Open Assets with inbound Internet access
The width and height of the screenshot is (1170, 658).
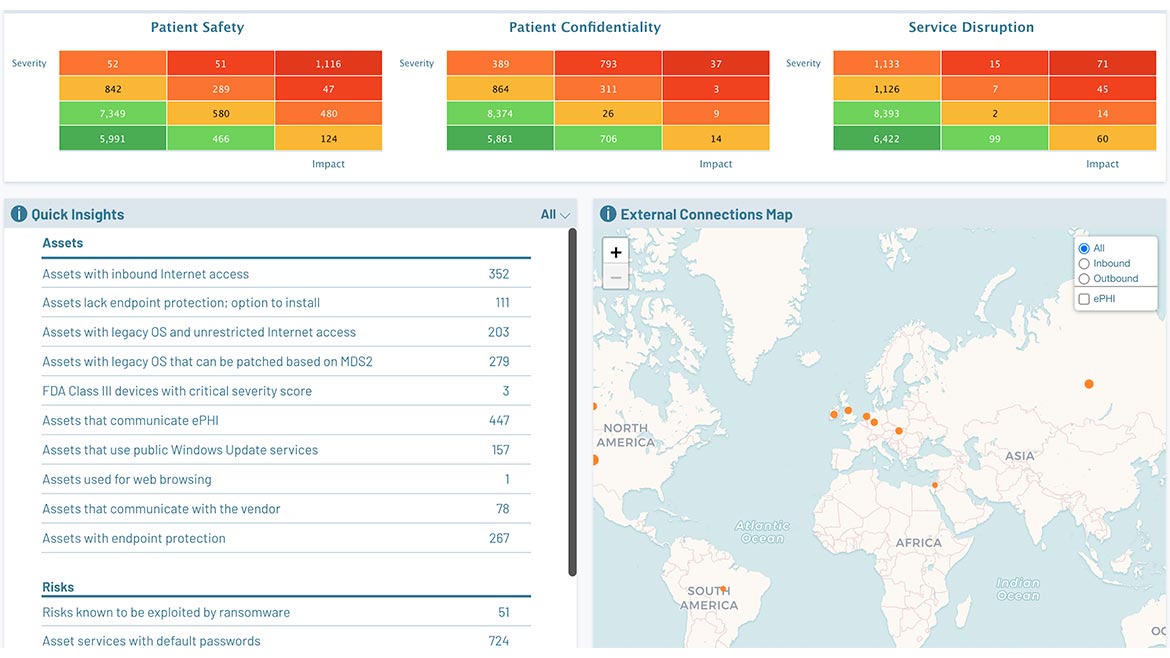[146, 274]
